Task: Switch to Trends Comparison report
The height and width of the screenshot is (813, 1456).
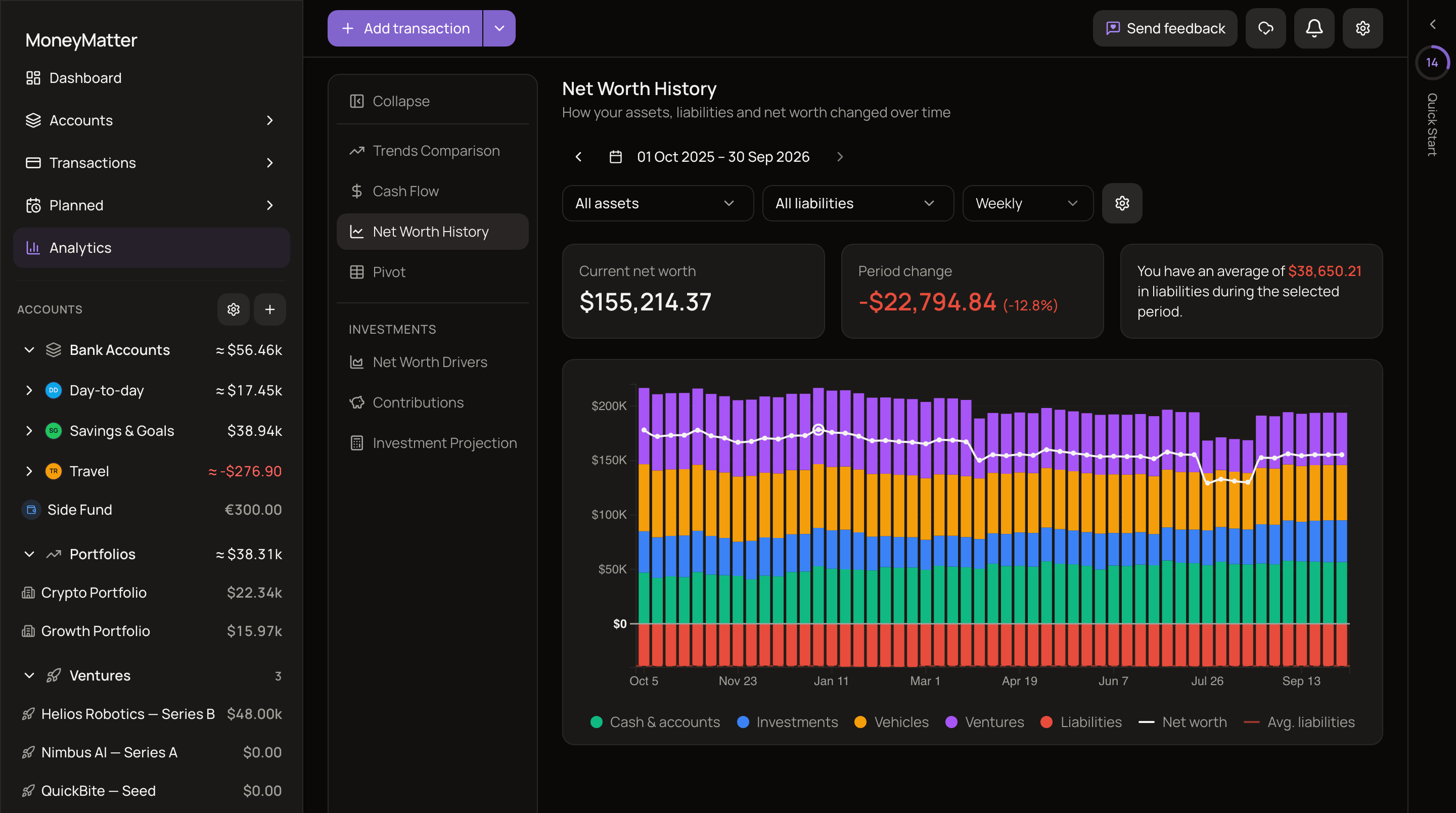Action: click(432, 150)
